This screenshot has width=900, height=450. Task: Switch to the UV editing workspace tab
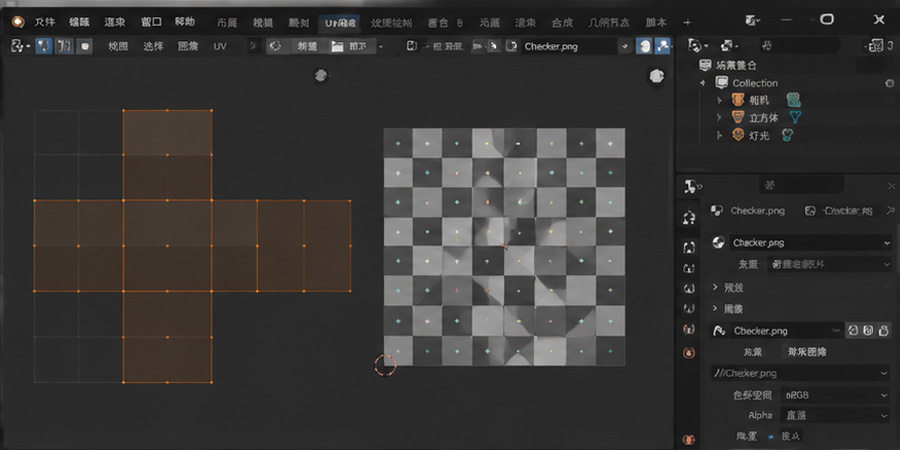pyautogui.click(x=340, y=23)
